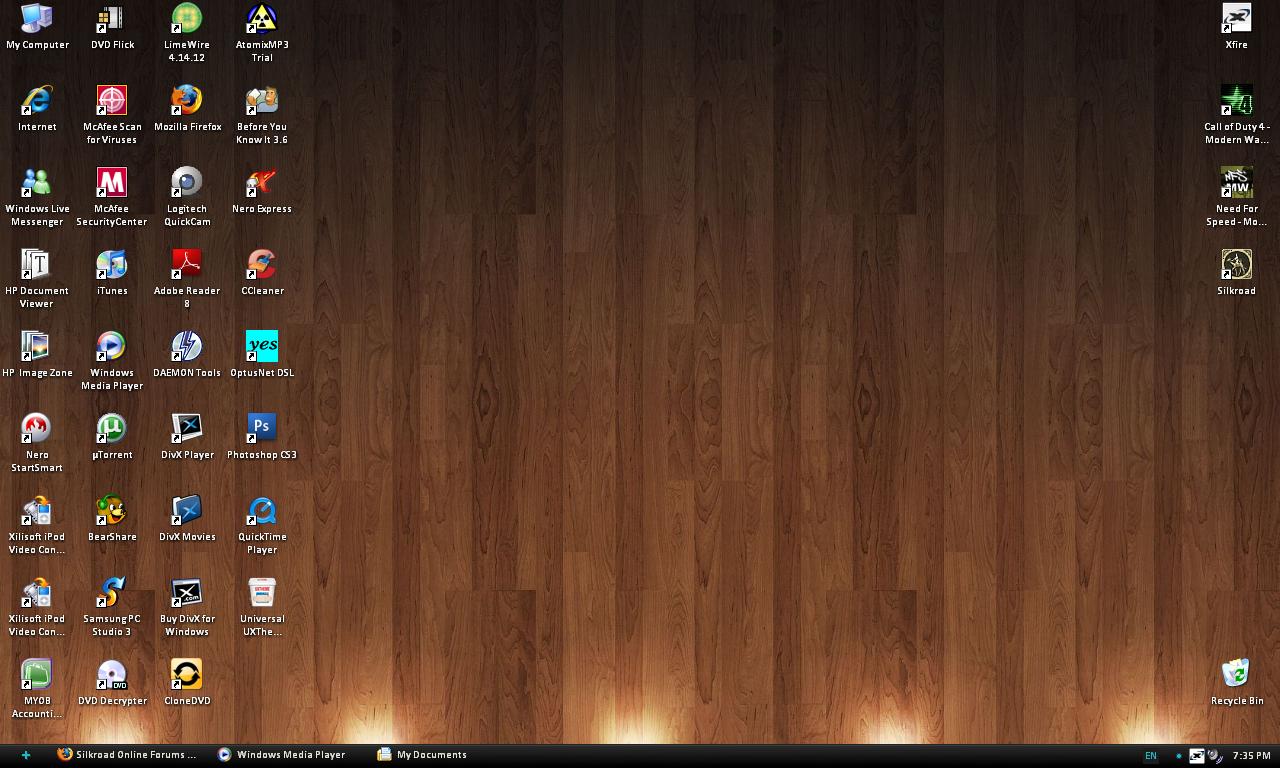Launch the Silkroad game client
1280x768 pixels.
point(1236,263)
